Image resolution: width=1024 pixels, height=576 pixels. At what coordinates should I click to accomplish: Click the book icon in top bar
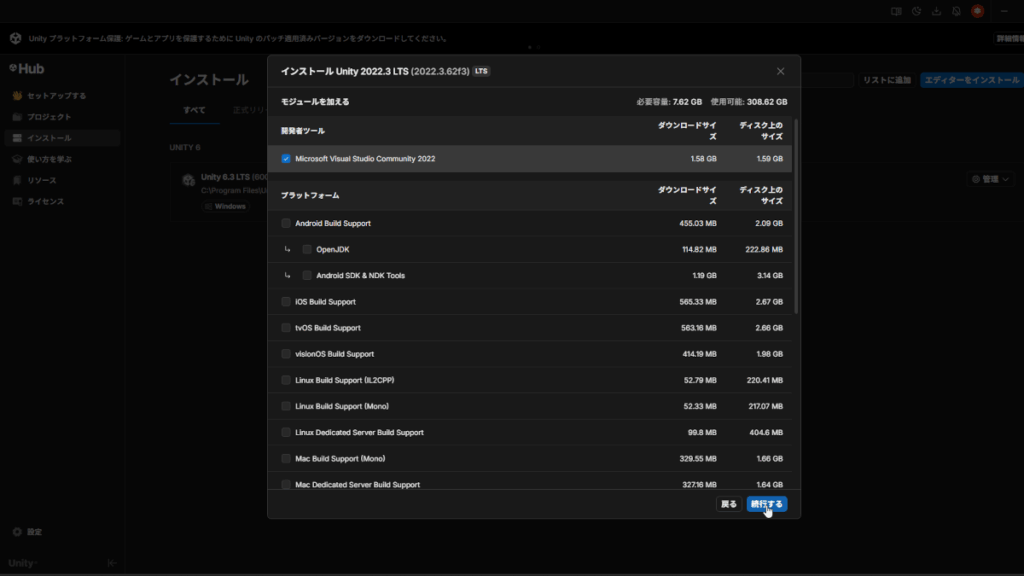896,11
